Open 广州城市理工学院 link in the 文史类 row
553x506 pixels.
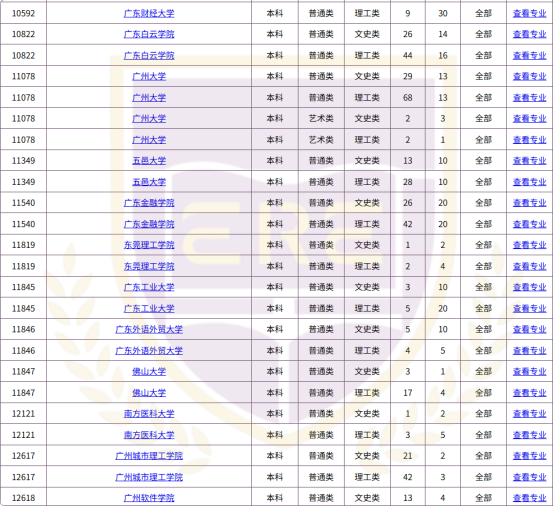149,456
